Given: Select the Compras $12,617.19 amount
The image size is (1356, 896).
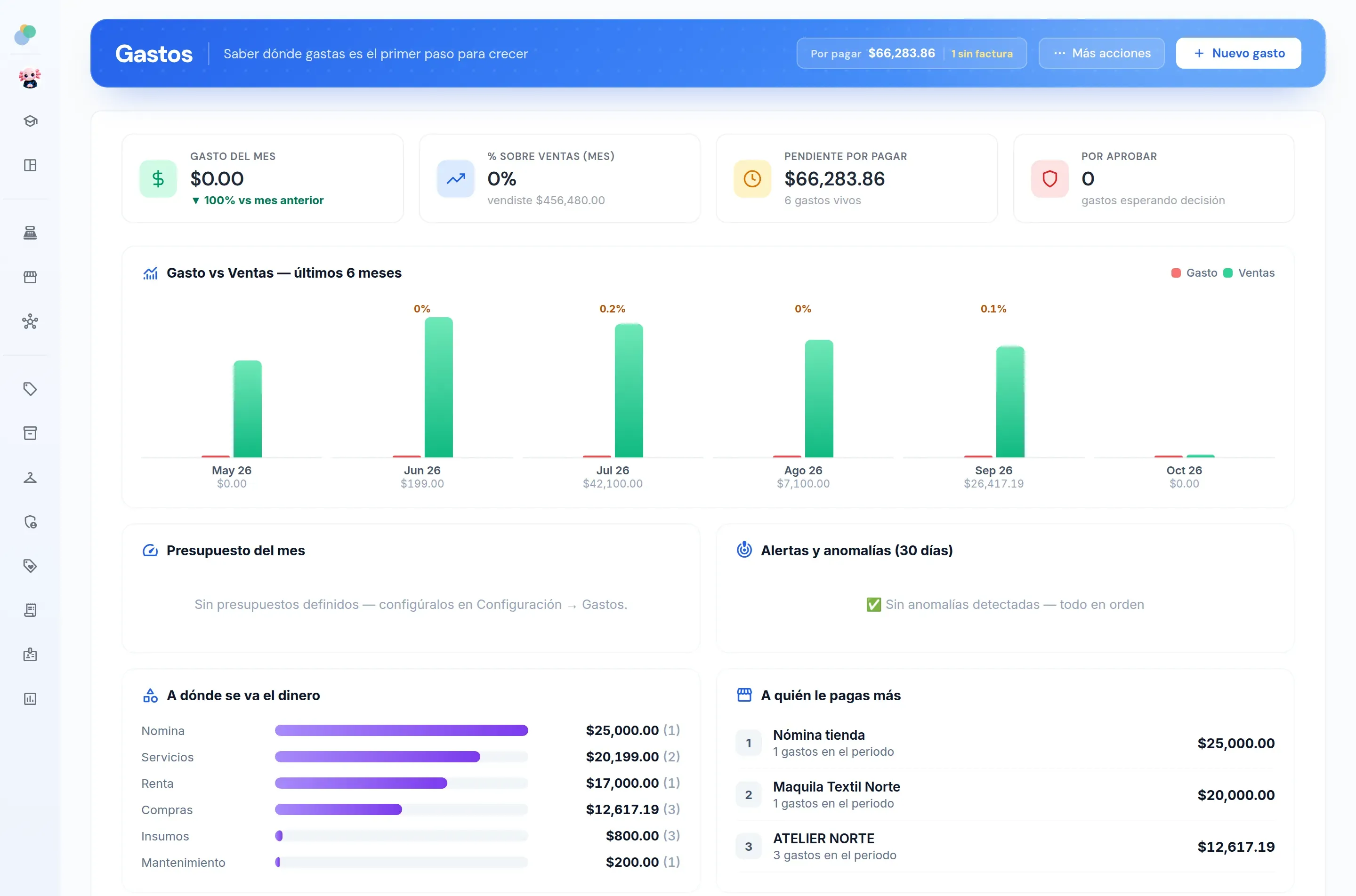Looking at the screenshot, I should [x=622, y=810].
